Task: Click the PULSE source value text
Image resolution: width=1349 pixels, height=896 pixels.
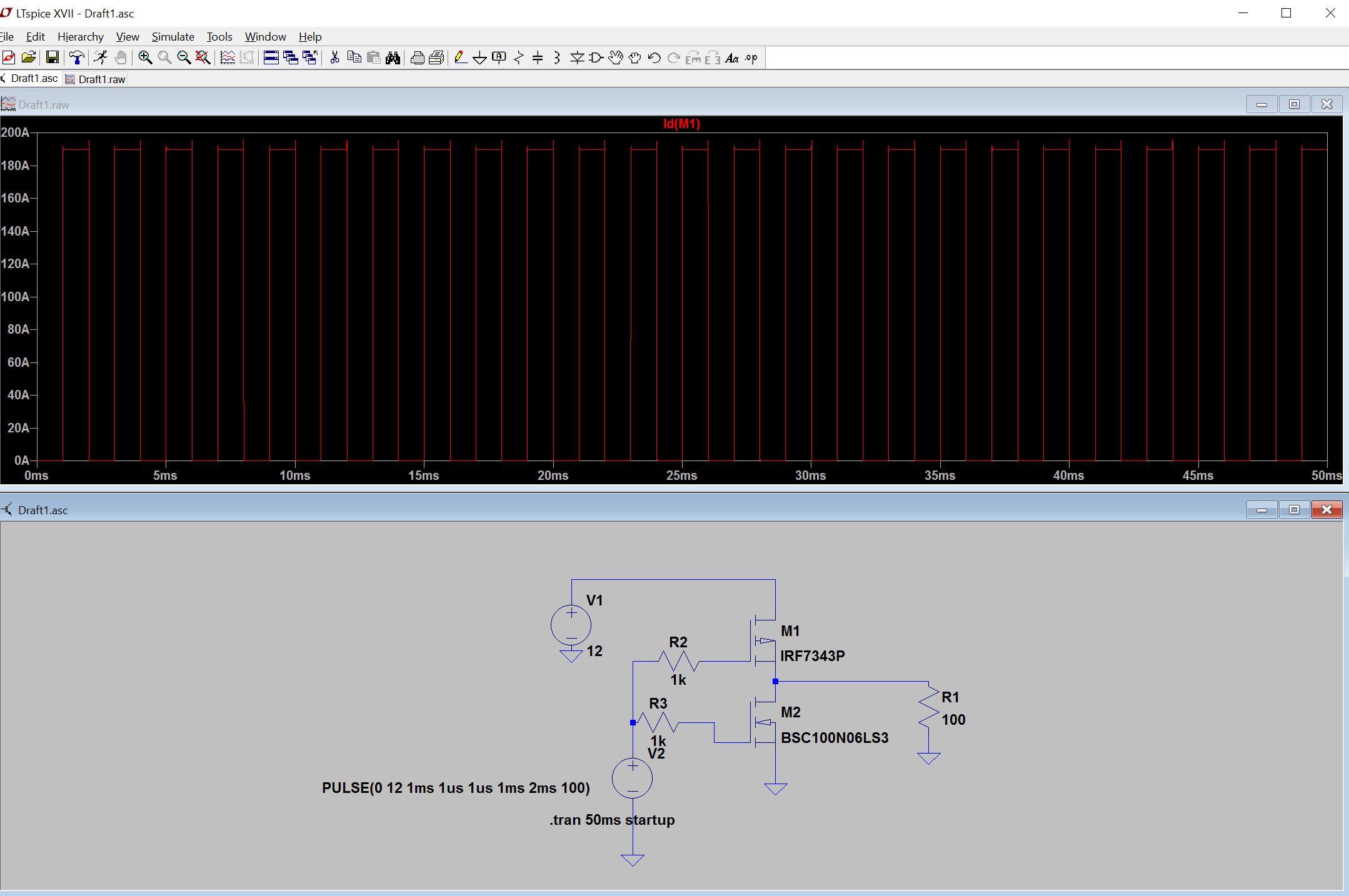Action: [x=456, y=788]
